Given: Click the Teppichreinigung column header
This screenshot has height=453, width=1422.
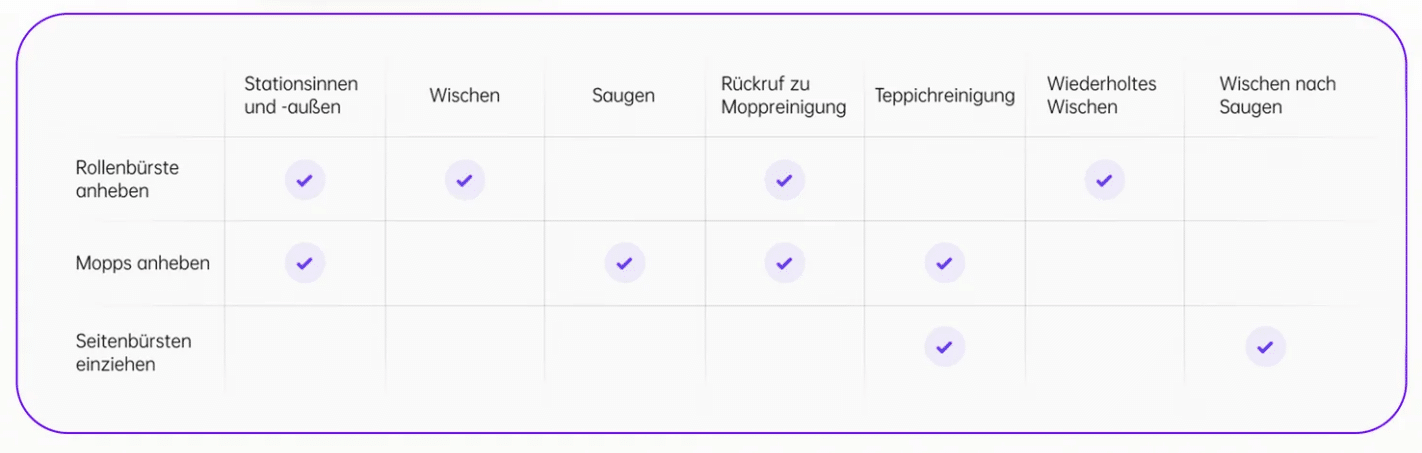Looking at the screenshot, I should (x=945, y=96).
